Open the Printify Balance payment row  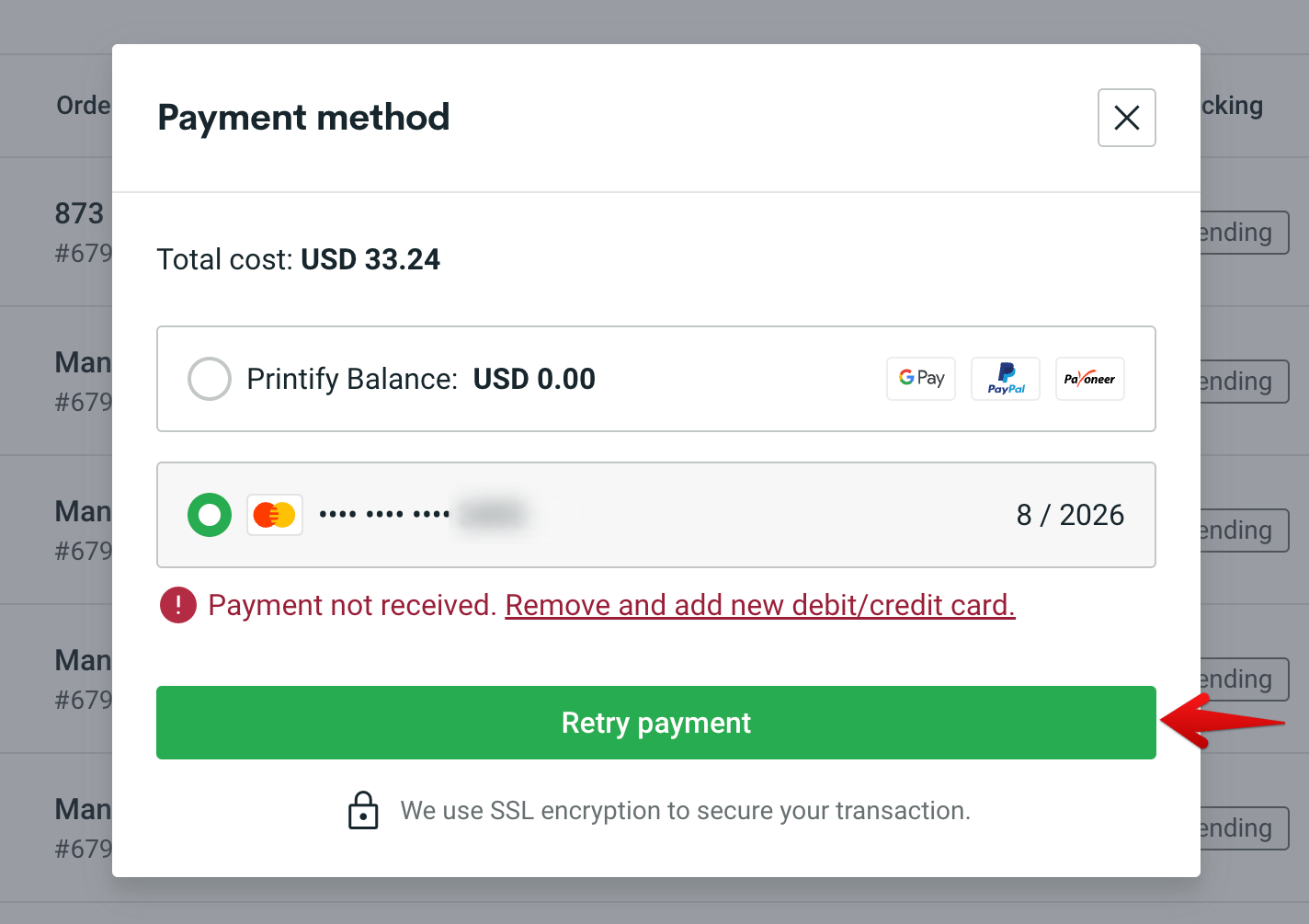click(x=655, y=378)
